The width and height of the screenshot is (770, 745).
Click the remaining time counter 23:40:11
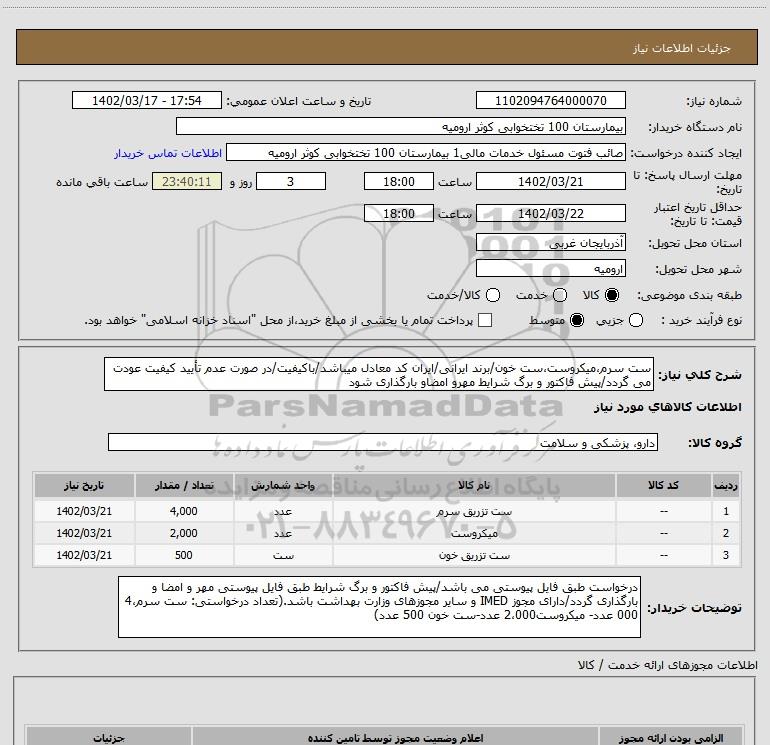point(187,181)
